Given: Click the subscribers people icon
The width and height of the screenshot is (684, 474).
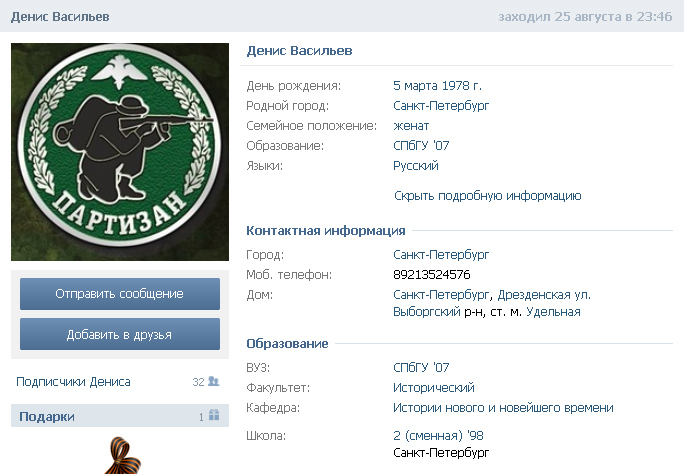Looking at the screenshot, I should 213,381.
